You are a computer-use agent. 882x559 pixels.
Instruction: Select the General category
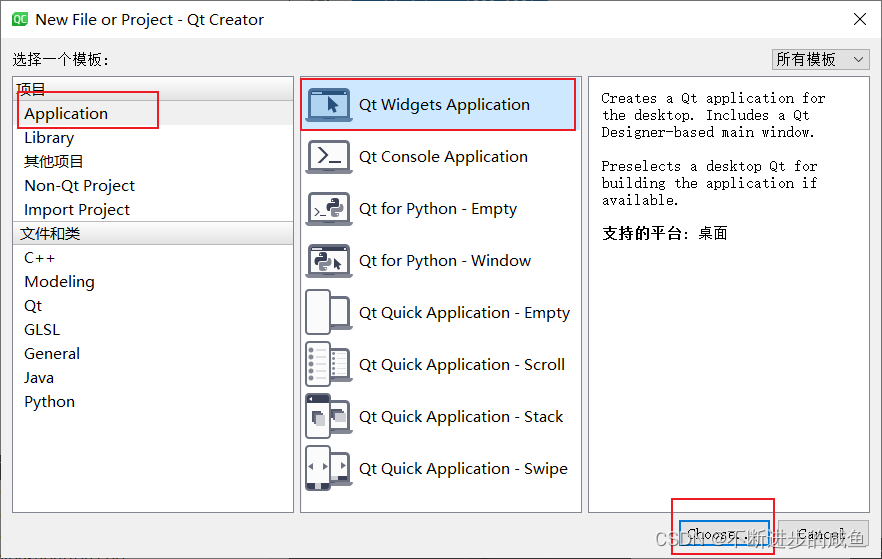tap(153, 354)
